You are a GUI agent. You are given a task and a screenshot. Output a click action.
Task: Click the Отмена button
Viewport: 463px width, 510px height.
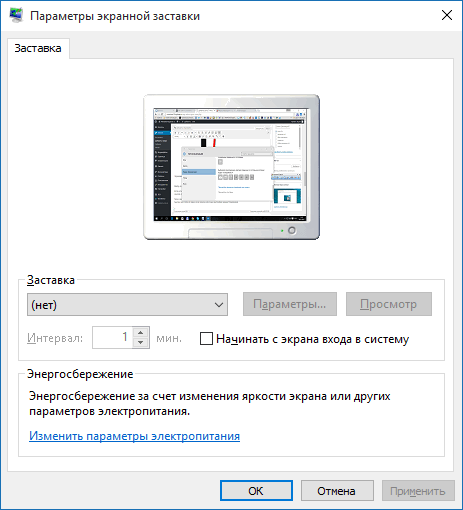(x=337, y=491)
